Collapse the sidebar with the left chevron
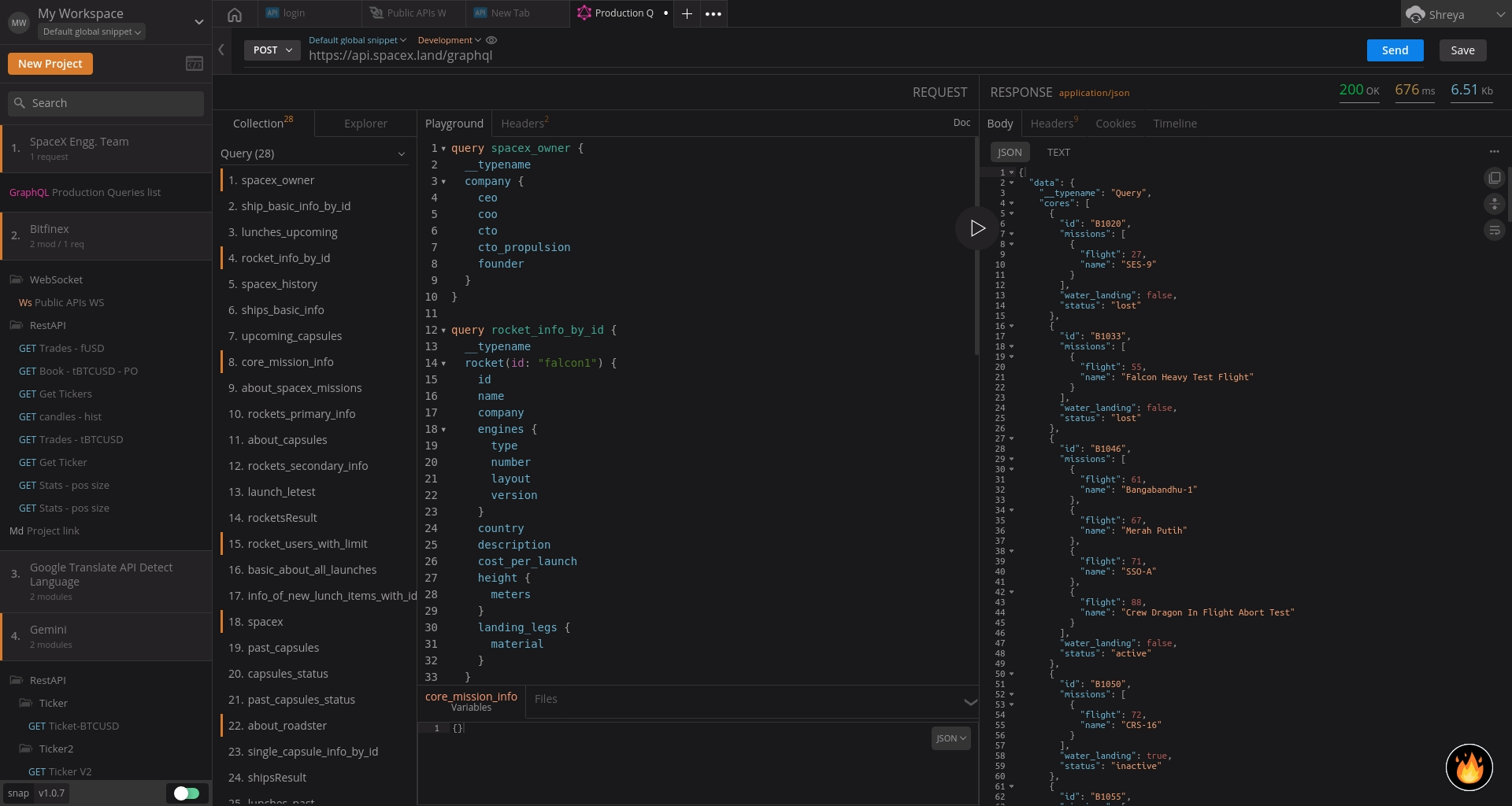Screen dimensions: 1512x806 point(221,50)
